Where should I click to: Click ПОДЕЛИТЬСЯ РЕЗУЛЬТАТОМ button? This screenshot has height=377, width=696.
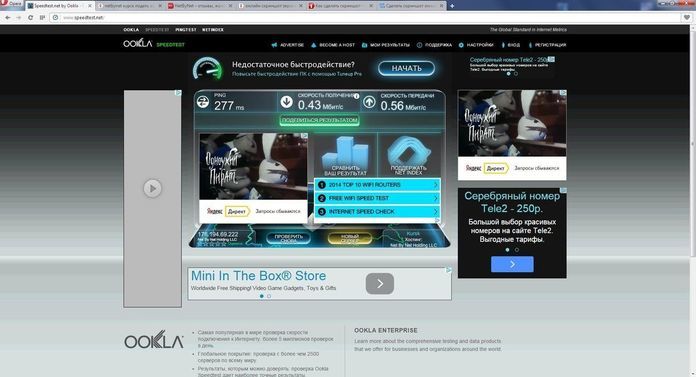(320, 120)
